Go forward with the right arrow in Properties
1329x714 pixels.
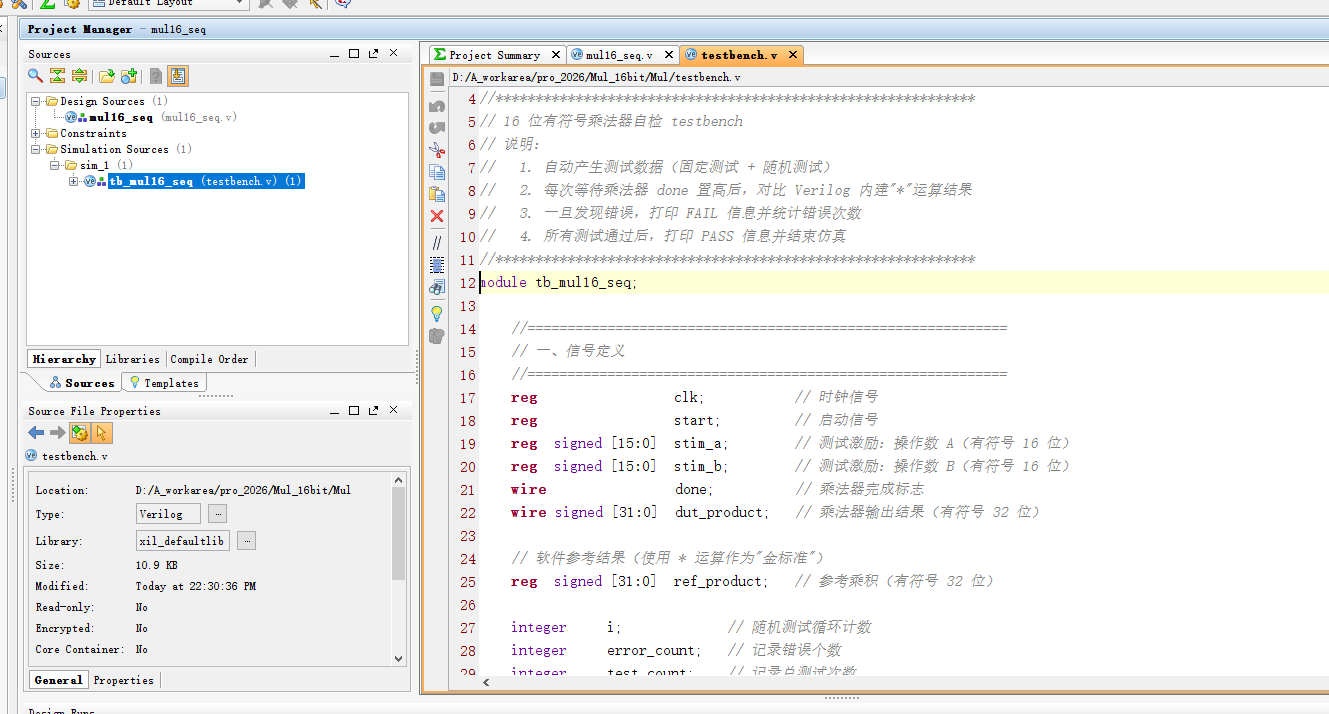(x=57, y=433)
